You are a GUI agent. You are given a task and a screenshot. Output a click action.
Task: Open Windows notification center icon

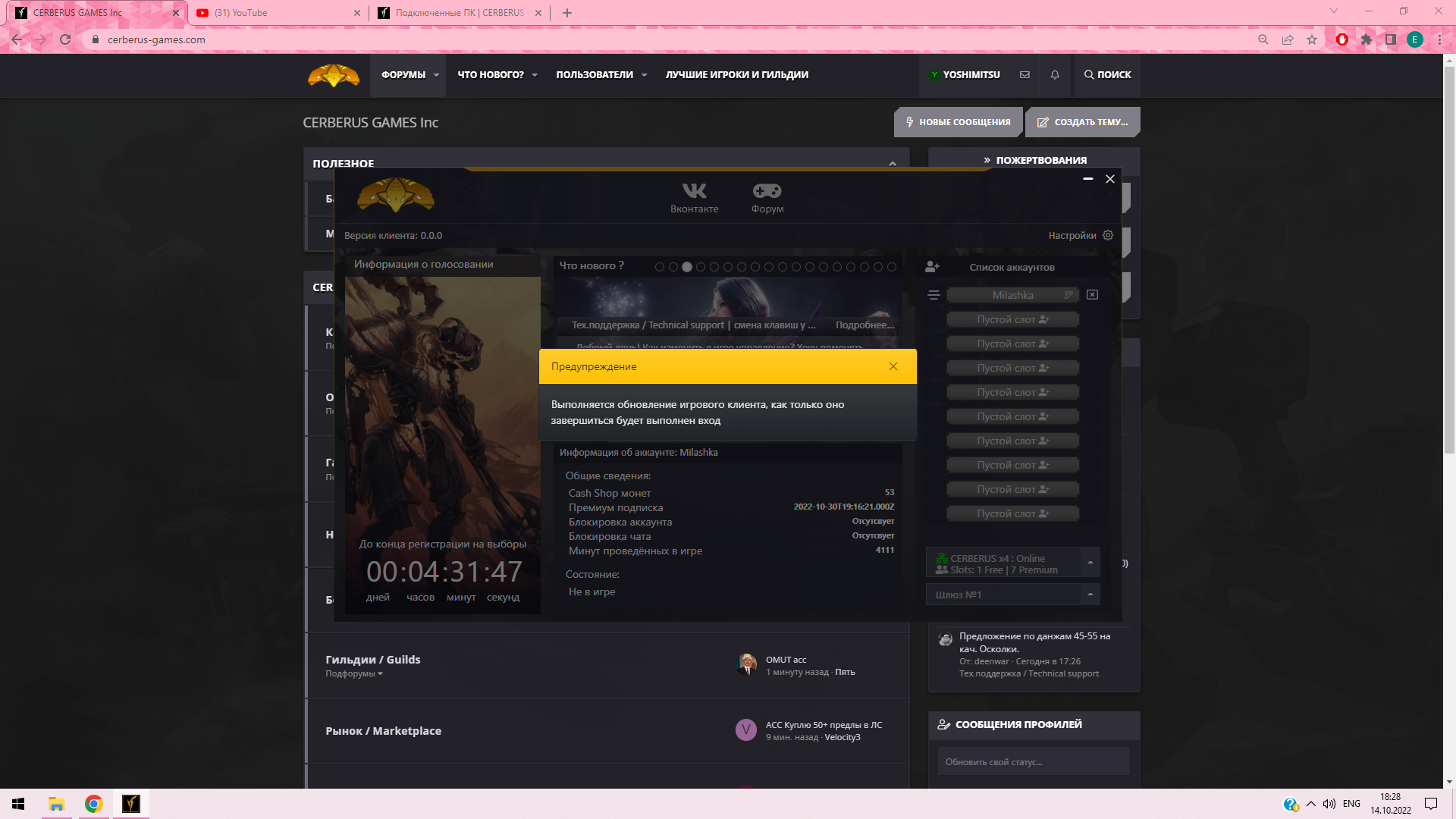click(1431, 804)
